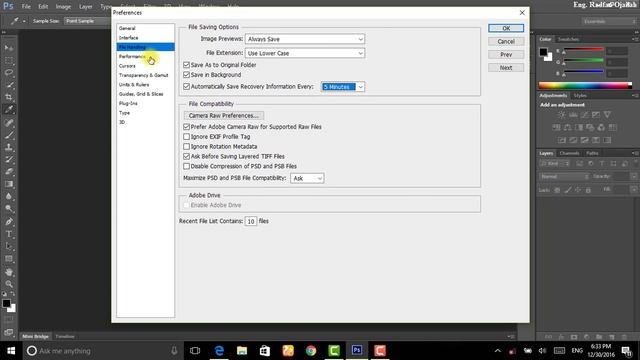
Task: Uncheck Save As to Original Folder
Action: [x=187, y=65]
